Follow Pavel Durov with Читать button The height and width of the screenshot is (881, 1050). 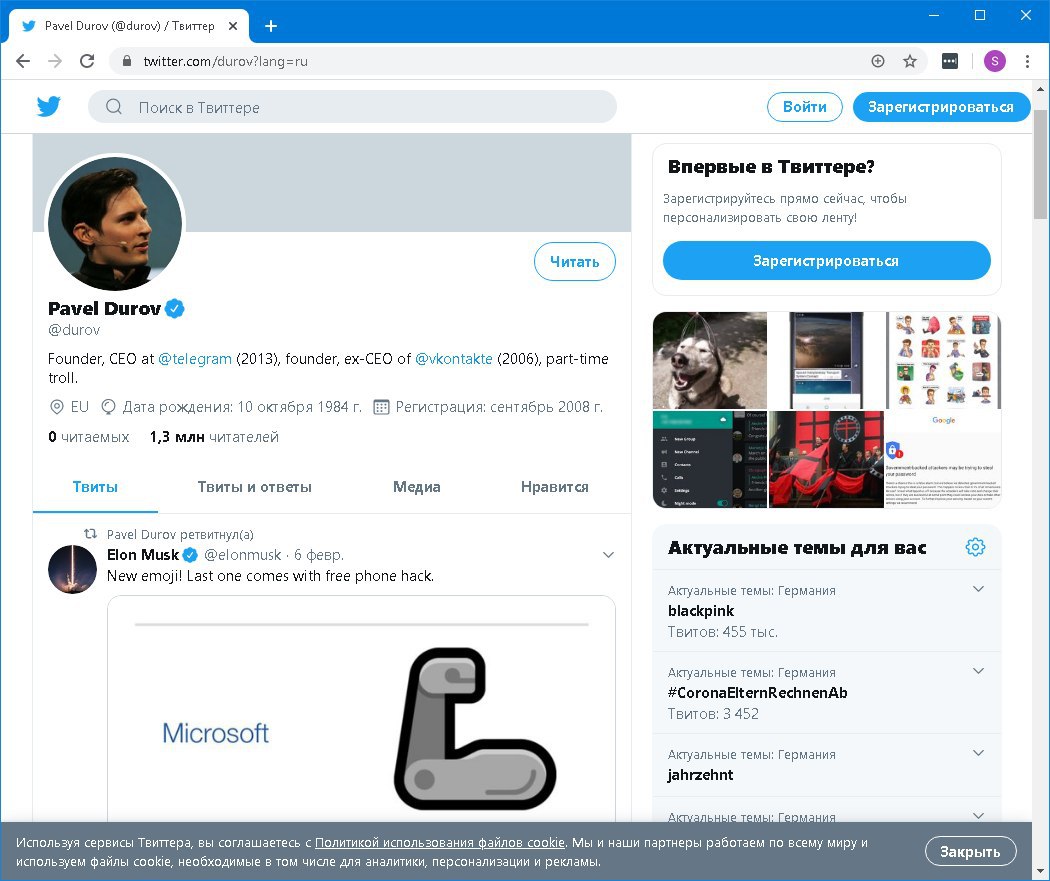(x=575, y=262)
